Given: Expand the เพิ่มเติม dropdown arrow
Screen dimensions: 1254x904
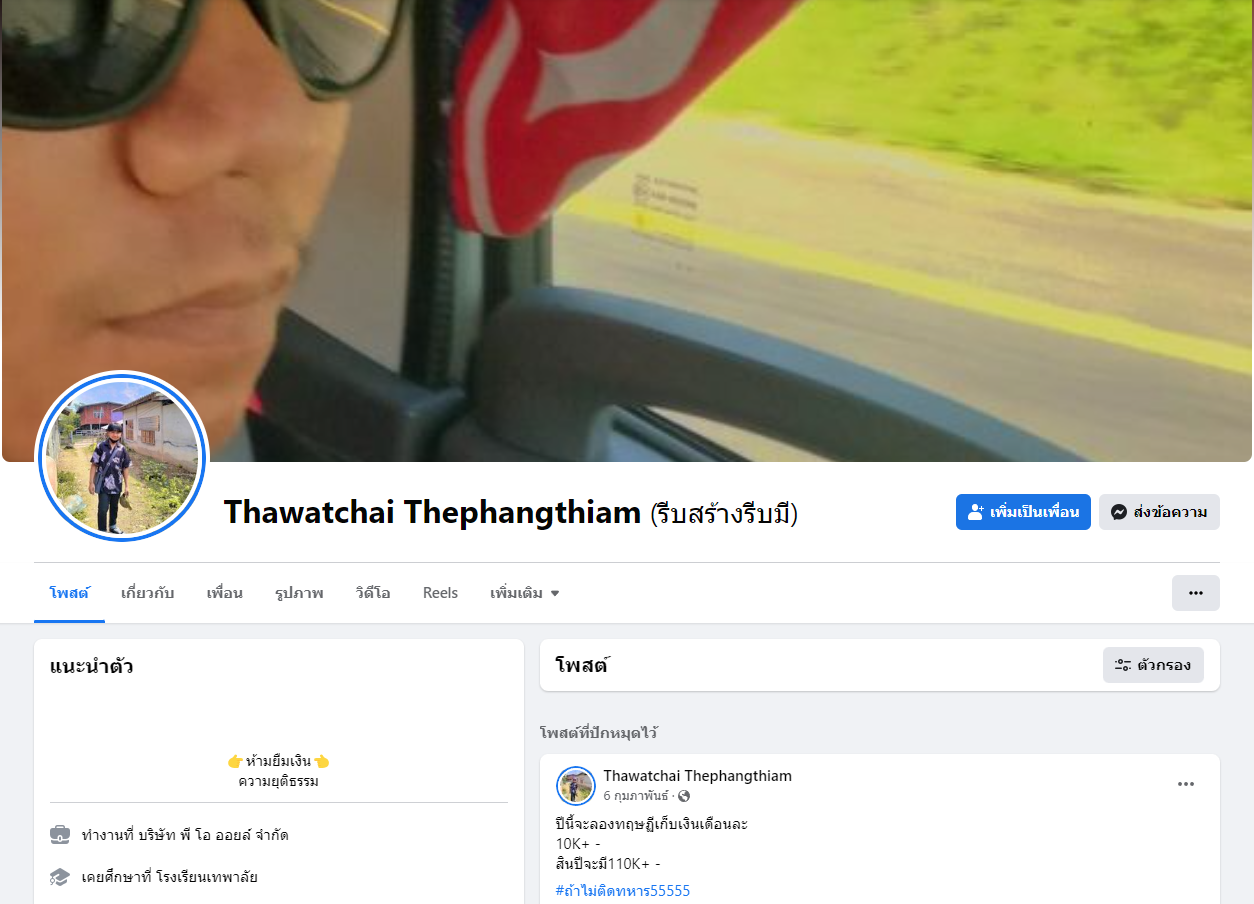Looking at the screenshot, I should coord(555,594).
